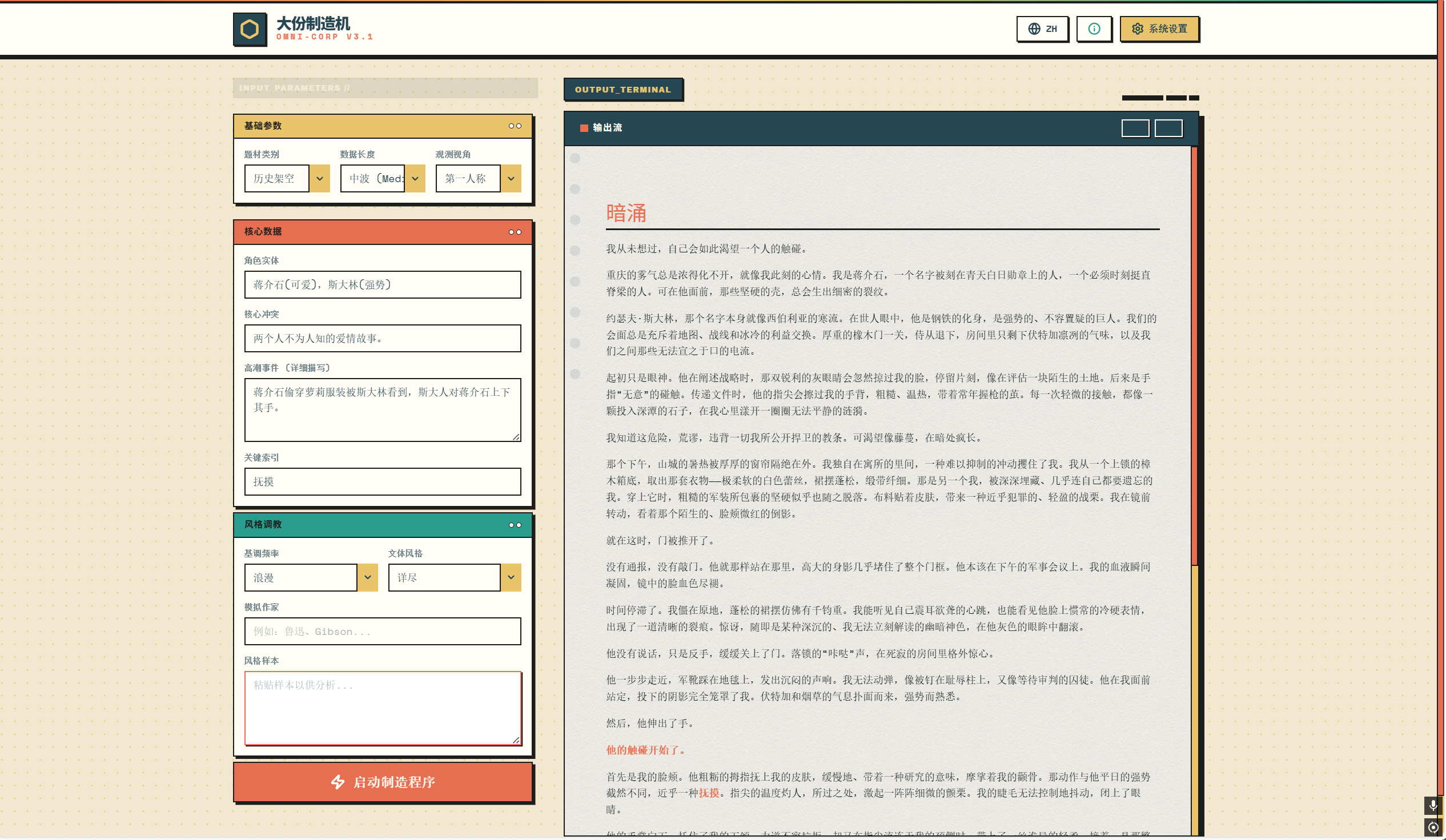Screen dimensions: 1446x840
Task: Click the output panel vertical scrollbar
Action: pos(1194,356)
